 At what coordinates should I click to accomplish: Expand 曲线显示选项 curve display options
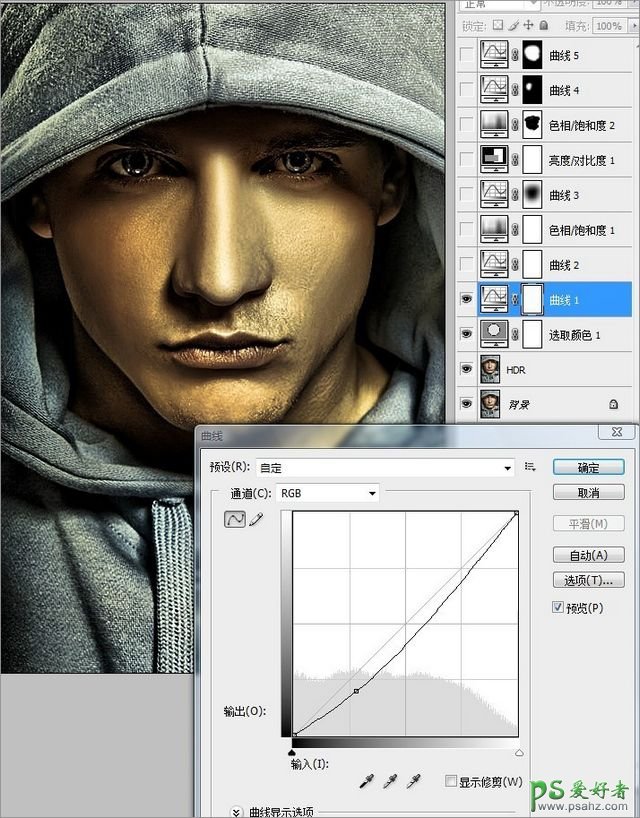(x=238, y=811)
